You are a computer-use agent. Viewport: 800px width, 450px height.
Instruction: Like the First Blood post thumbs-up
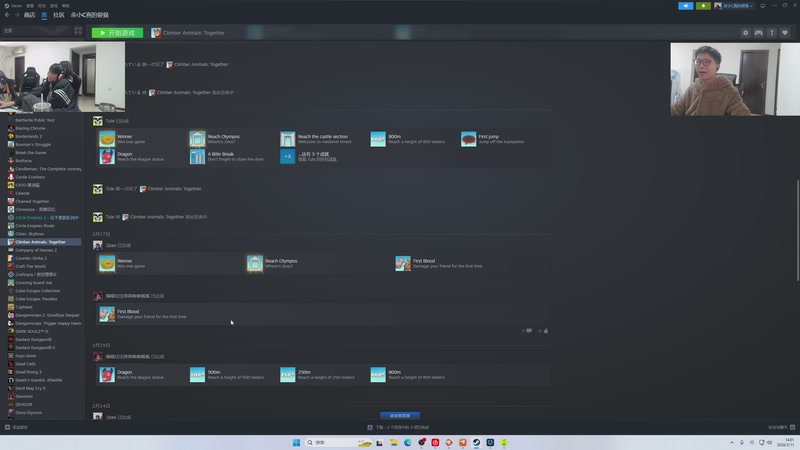(546, 331)
